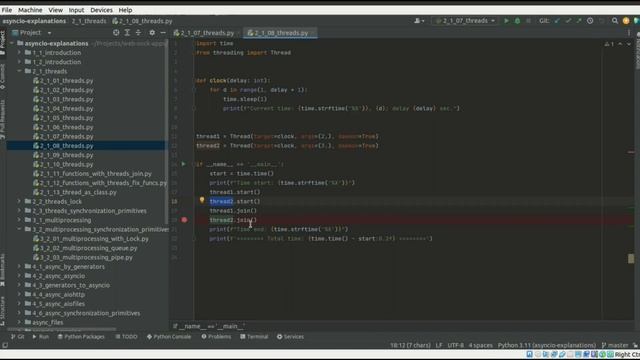Open the Terminal tool window
Viewport: 640px width, 360px height.
(x=254, y=337)
